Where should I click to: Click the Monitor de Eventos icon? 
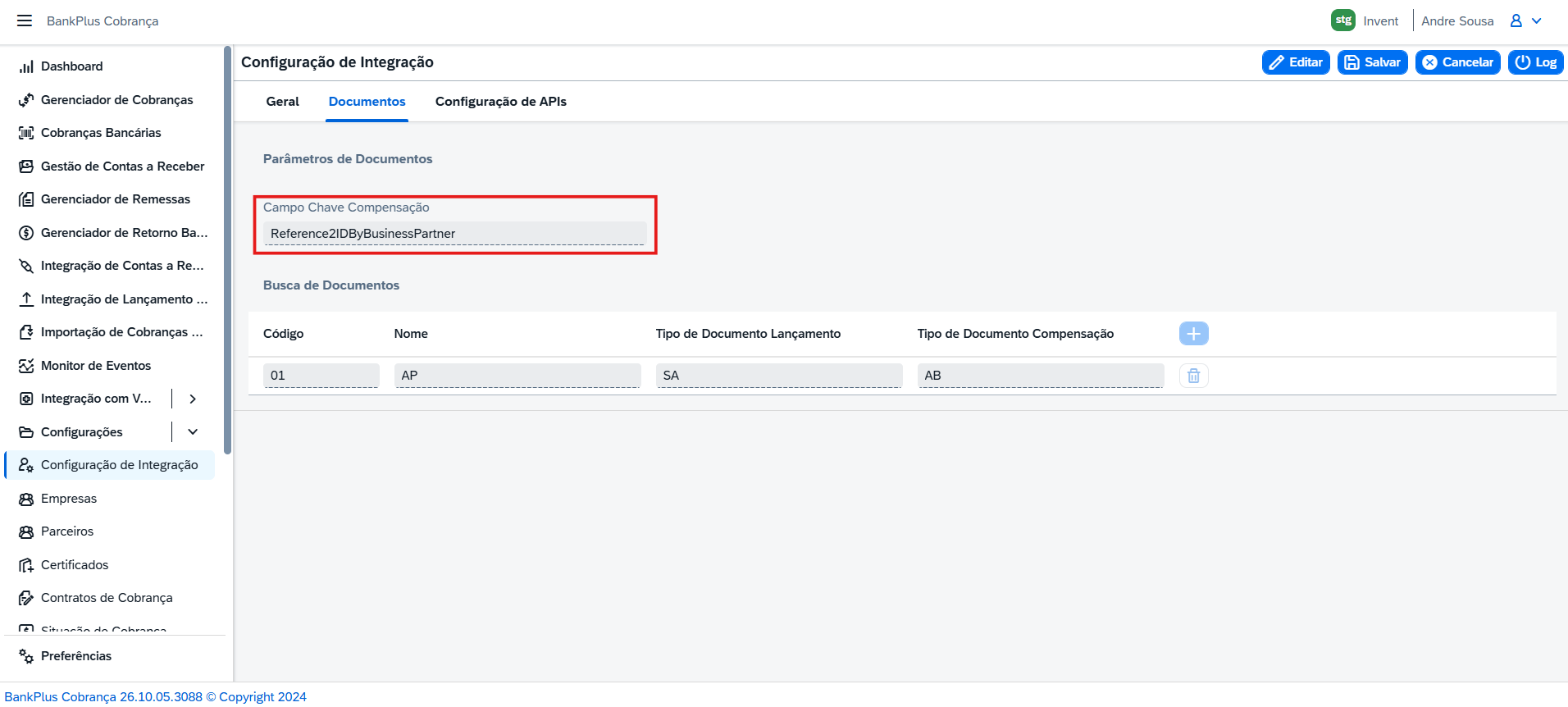coord(26,366)
